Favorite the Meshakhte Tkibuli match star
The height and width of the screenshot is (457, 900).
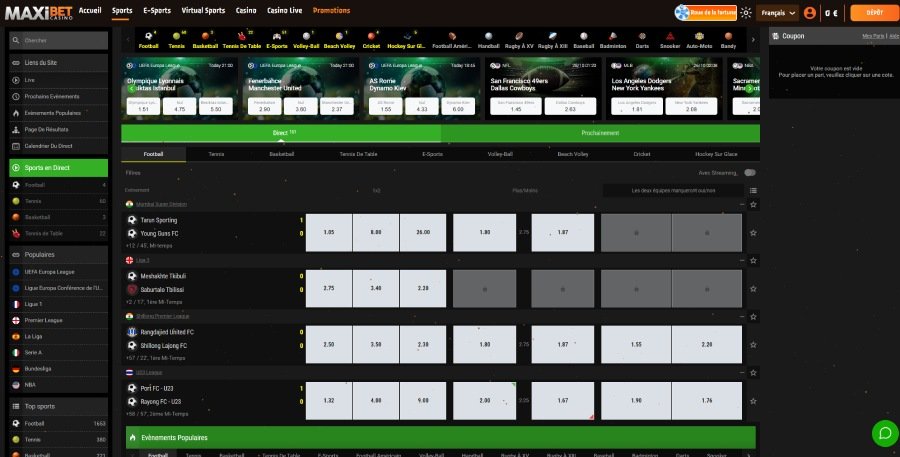click(753, 289)
